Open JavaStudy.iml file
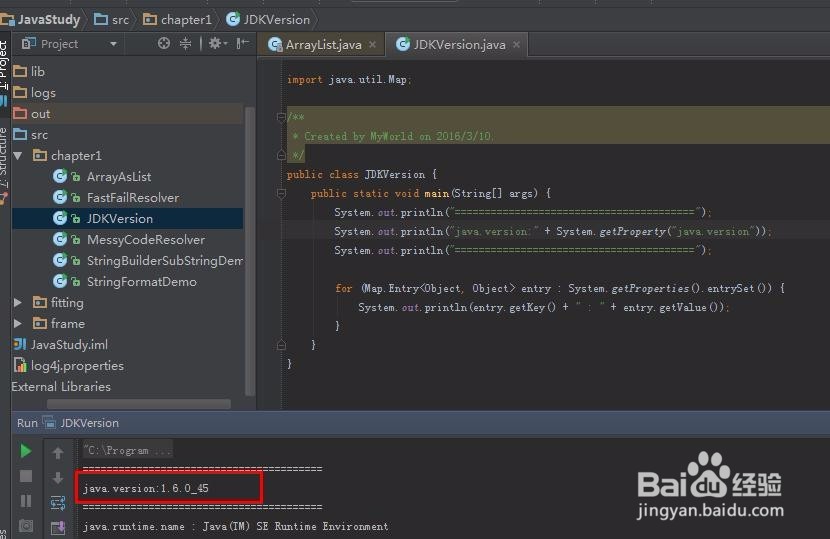The height and width of the screenshot is (539, 830). coord(60,344)
